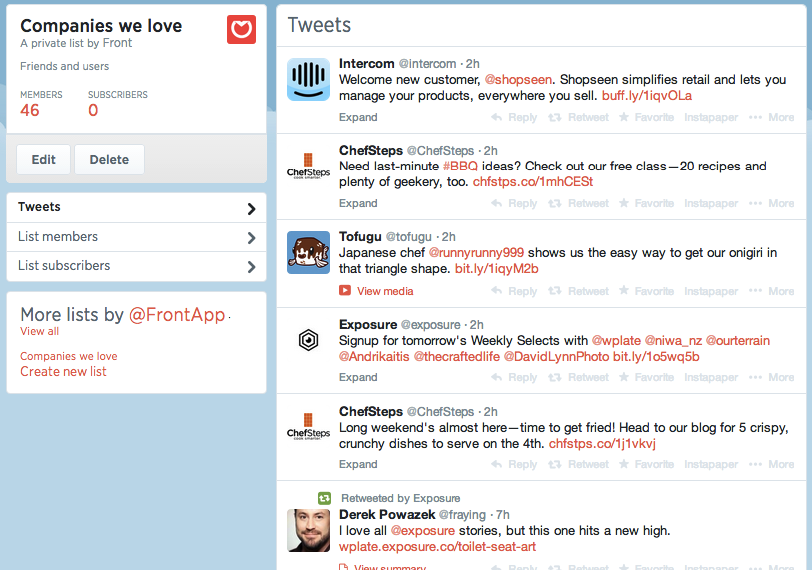Reply to the Tofugu tweet
This screenshot has width=812, height=570.
(x=514, y=291)
